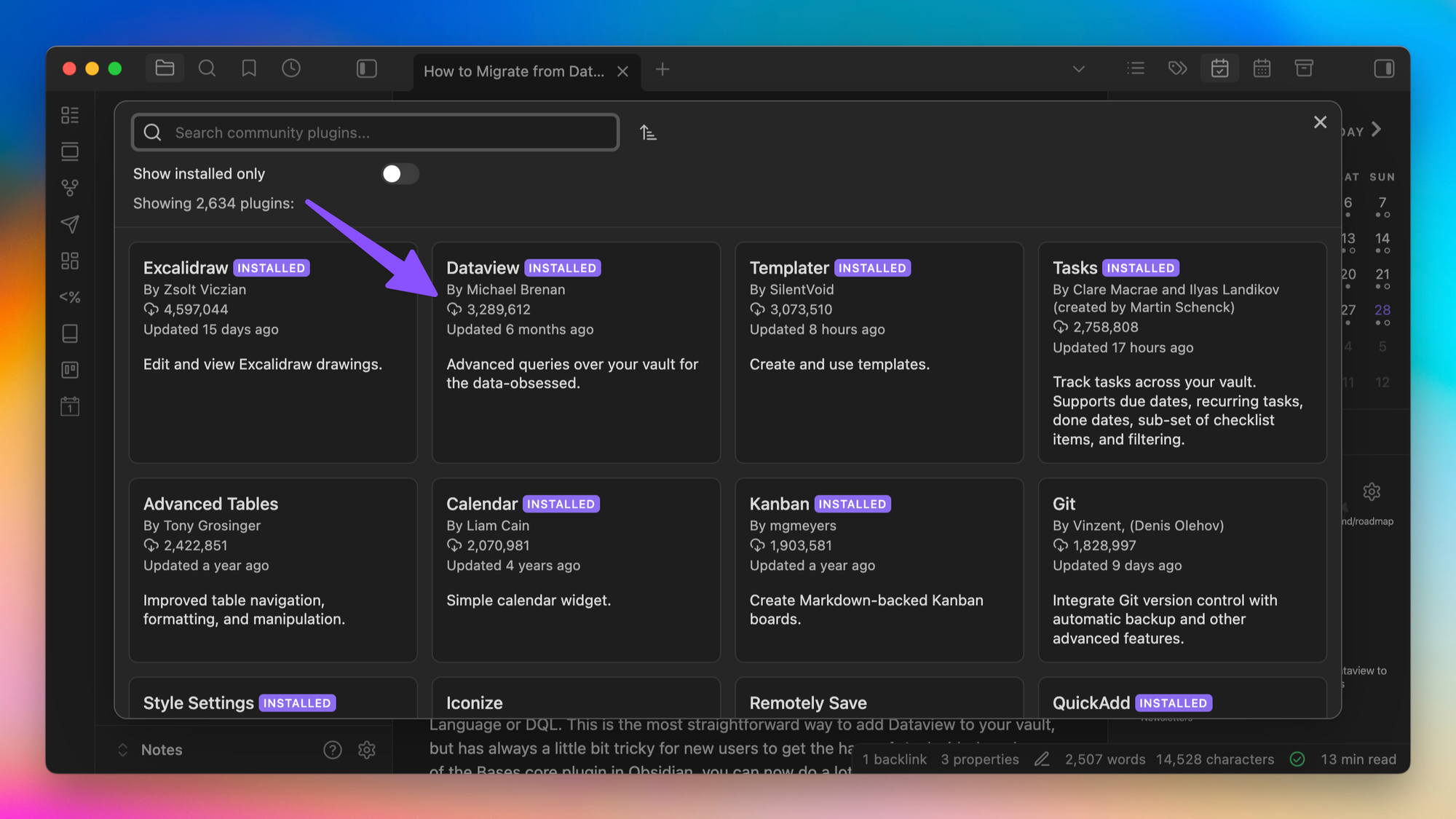Open graph view icon in left ribbon
1456x819 pixels.
70,188
